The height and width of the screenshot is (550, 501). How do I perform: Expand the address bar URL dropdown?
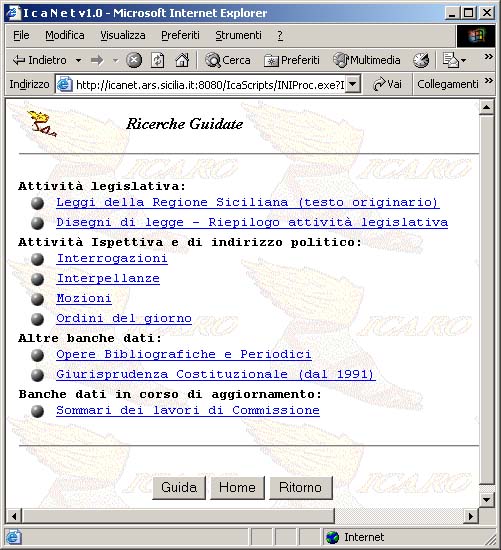[x=353, y=84]
